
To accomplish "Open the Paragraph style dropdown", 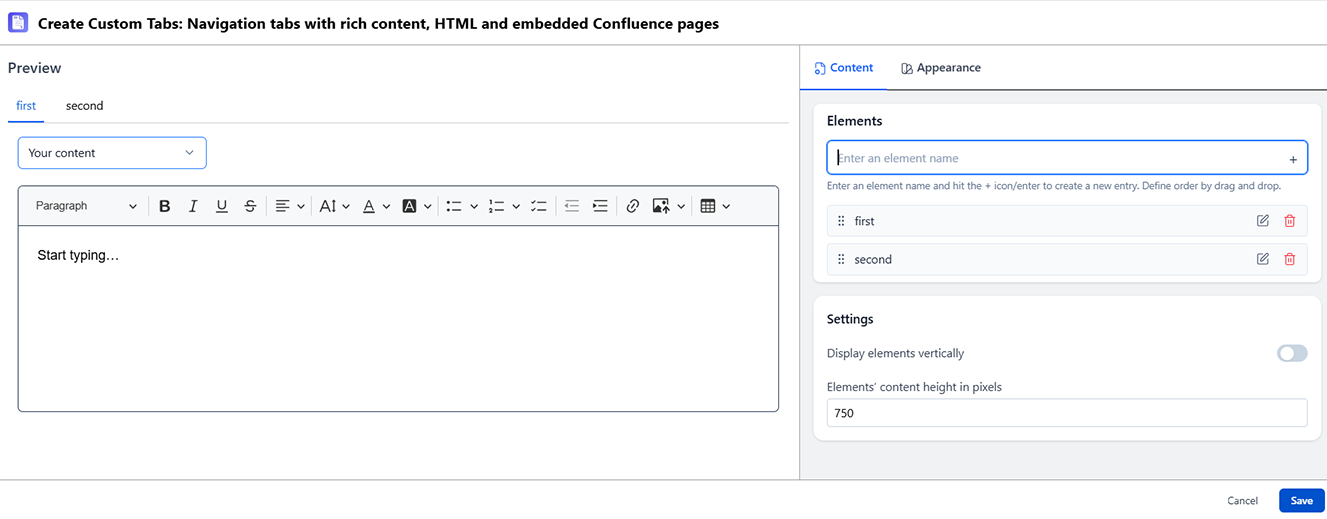I will pyautogui.click(x=87, y=206).
